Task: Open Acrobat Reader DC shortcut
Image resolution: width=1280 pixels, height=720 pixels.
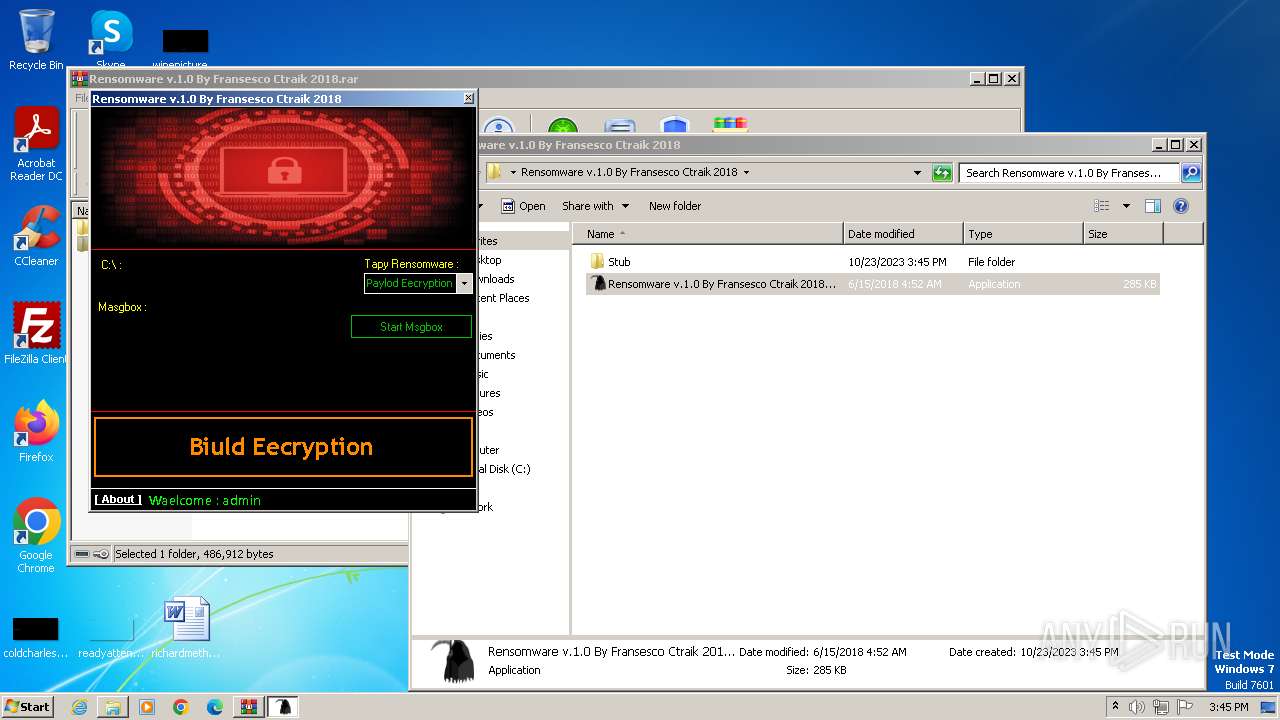Action: [x=36, y=144]
